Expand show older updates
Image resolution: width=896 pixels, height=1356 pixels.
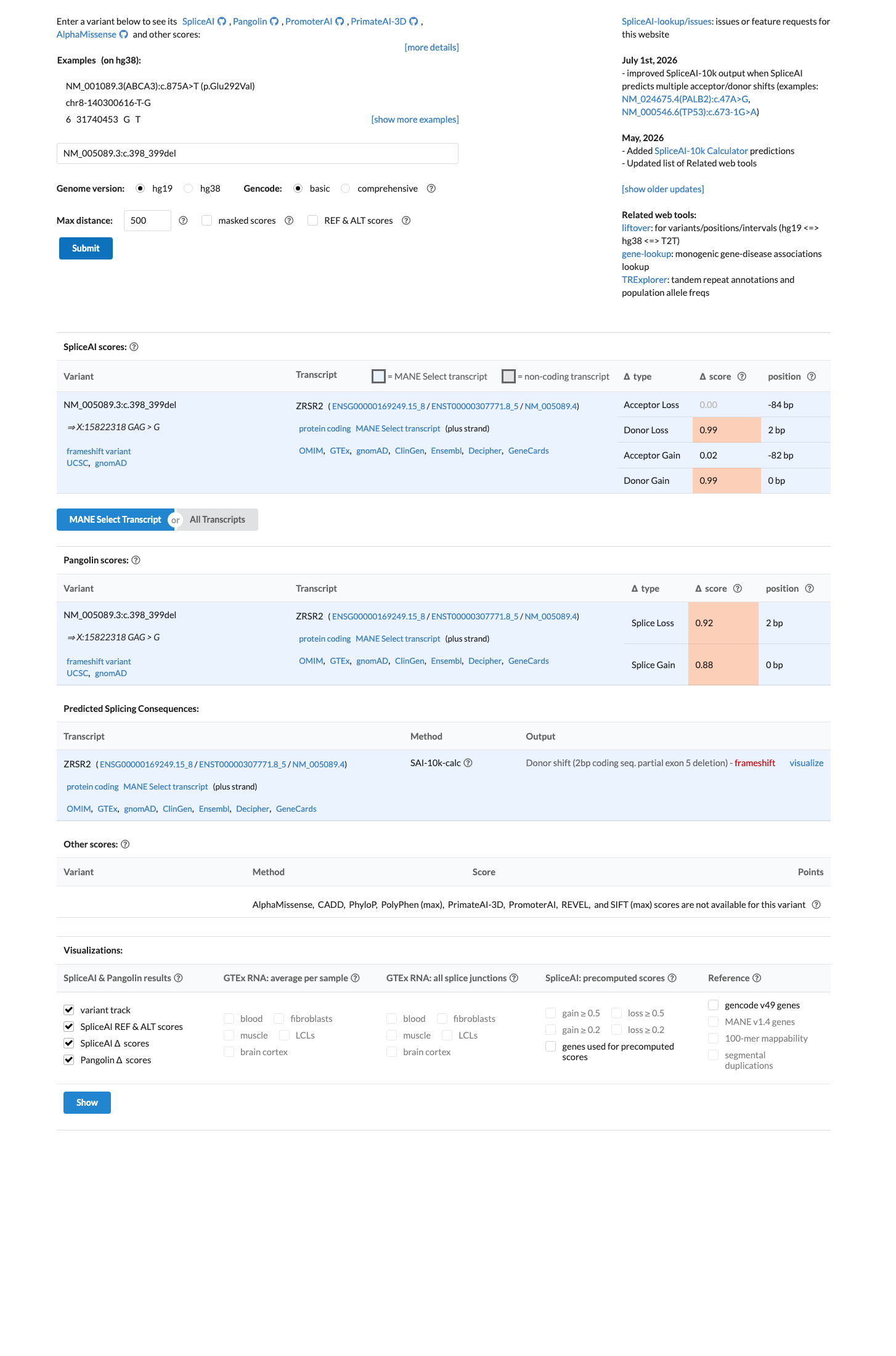pyautogui.click(x=662, y=189)
